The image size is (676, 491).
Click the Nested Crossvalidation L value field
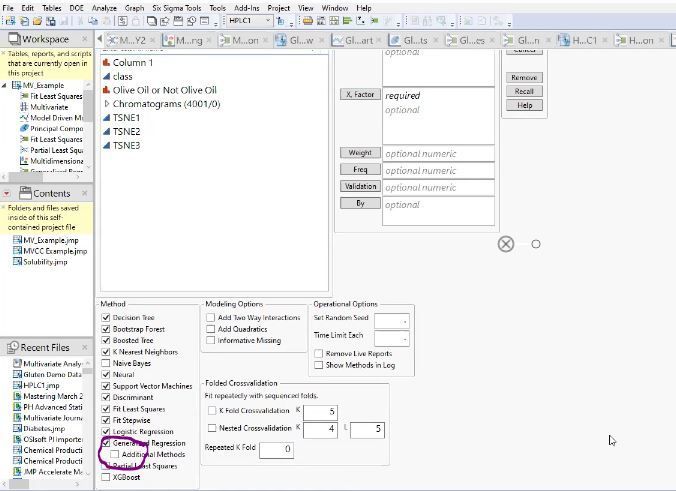[367, 429]
